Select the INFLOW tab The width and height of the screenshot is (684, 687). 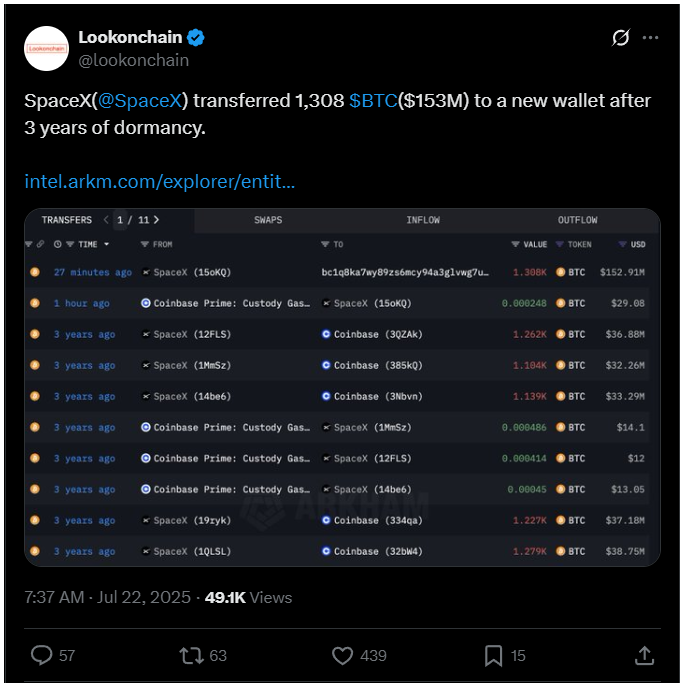click(423, 220)
